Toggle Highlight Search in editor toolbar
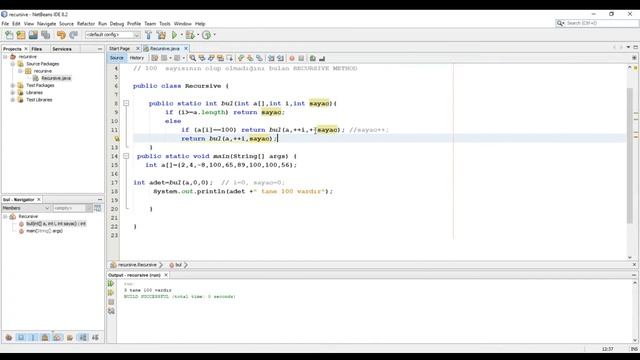Screen dimensions: 640x360 click(x=220, y=58)
